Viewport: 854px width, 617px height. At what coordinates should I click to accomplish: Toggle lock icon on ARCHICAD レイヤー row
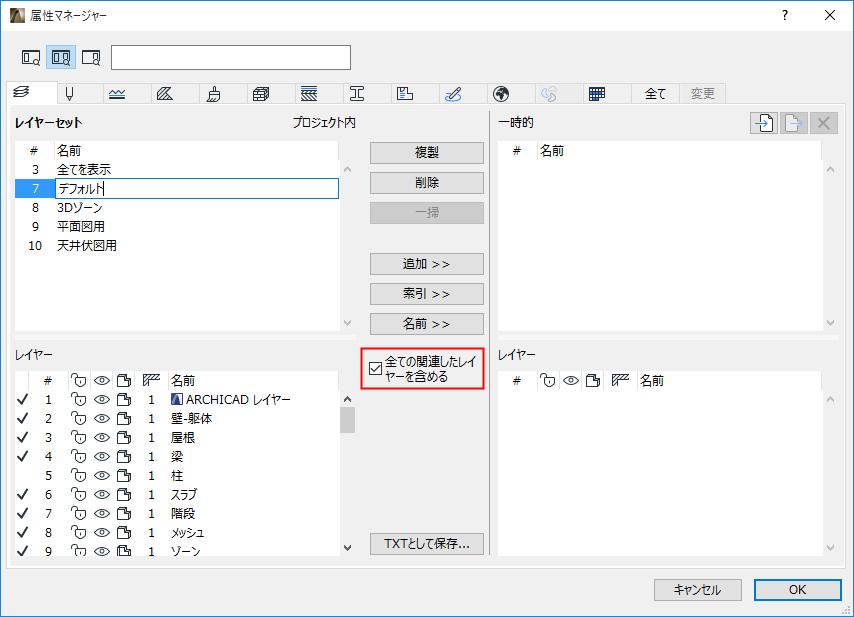pyautogui.click(x=79, y=400)
